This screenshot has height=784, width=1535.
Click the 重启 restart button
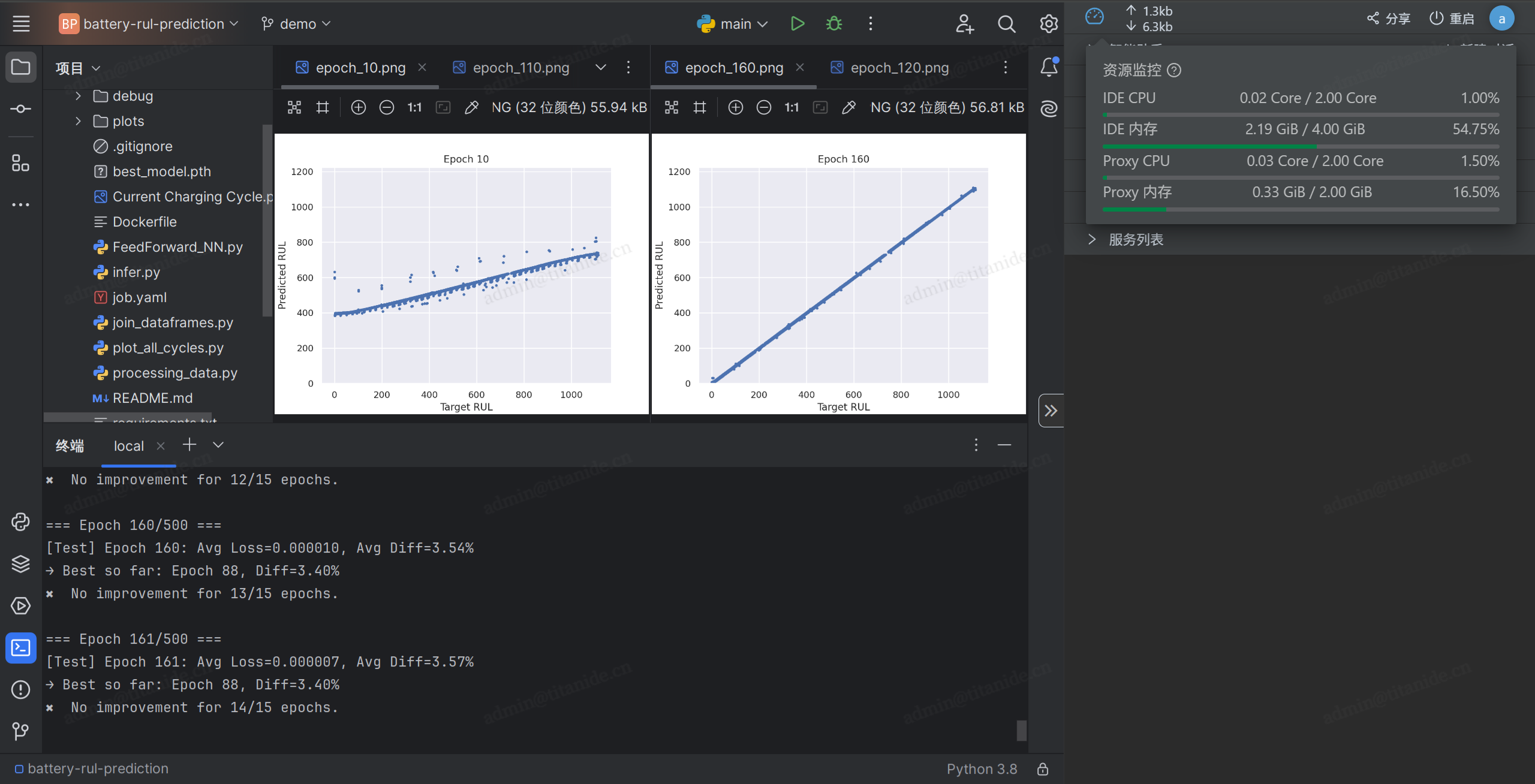tap(1451, 19)
